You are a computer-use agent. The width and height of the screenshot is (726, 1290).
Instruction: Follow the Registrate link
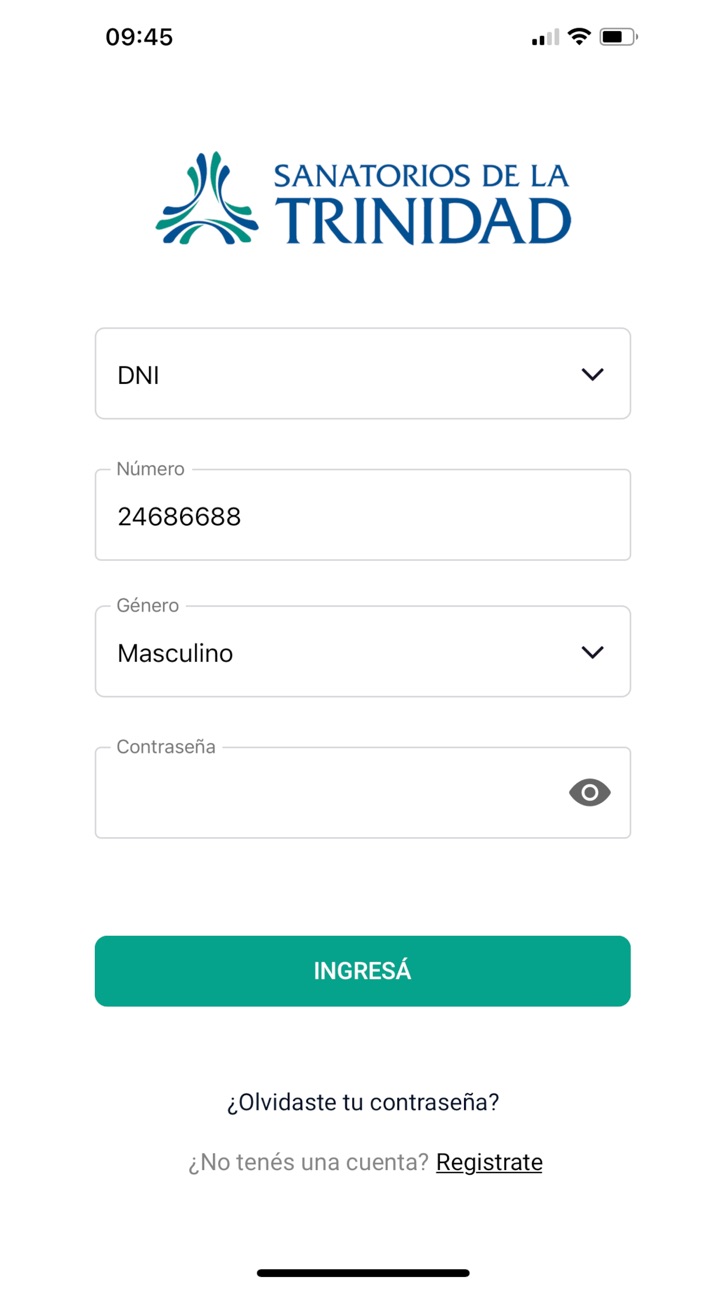[489, 1162]
